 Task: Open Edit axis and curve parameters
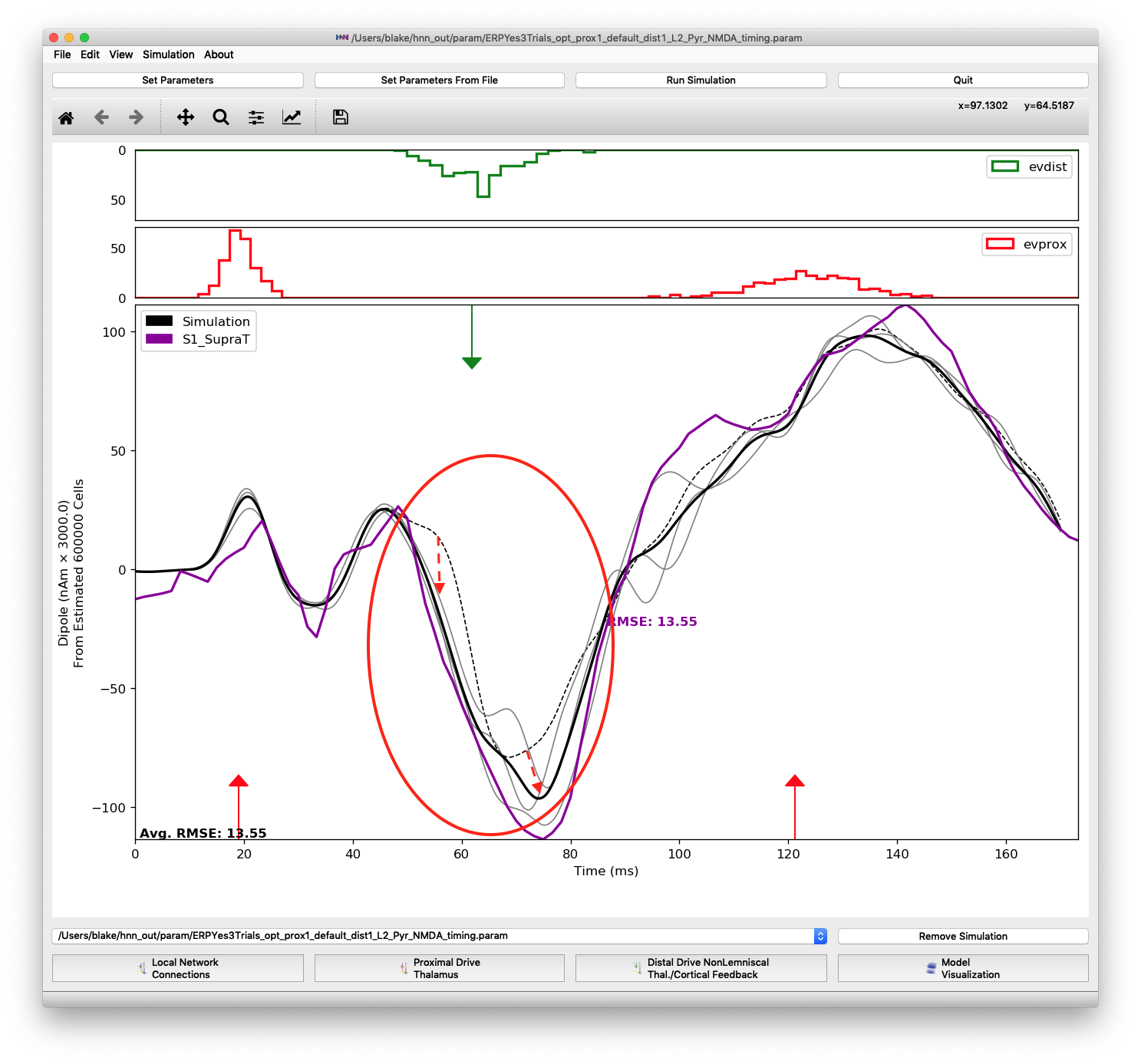coord(292,117)
